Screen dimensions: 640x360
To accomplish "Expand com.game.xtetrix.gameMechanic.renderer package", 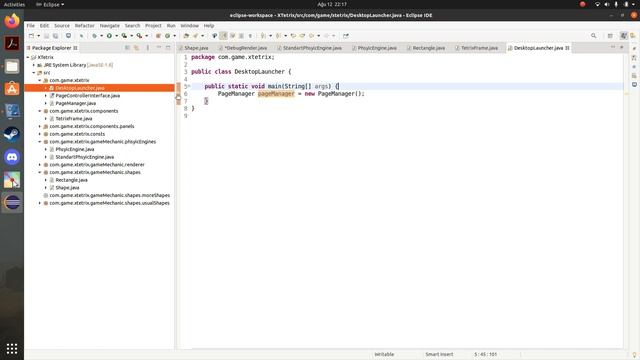I will pos(40,164).
